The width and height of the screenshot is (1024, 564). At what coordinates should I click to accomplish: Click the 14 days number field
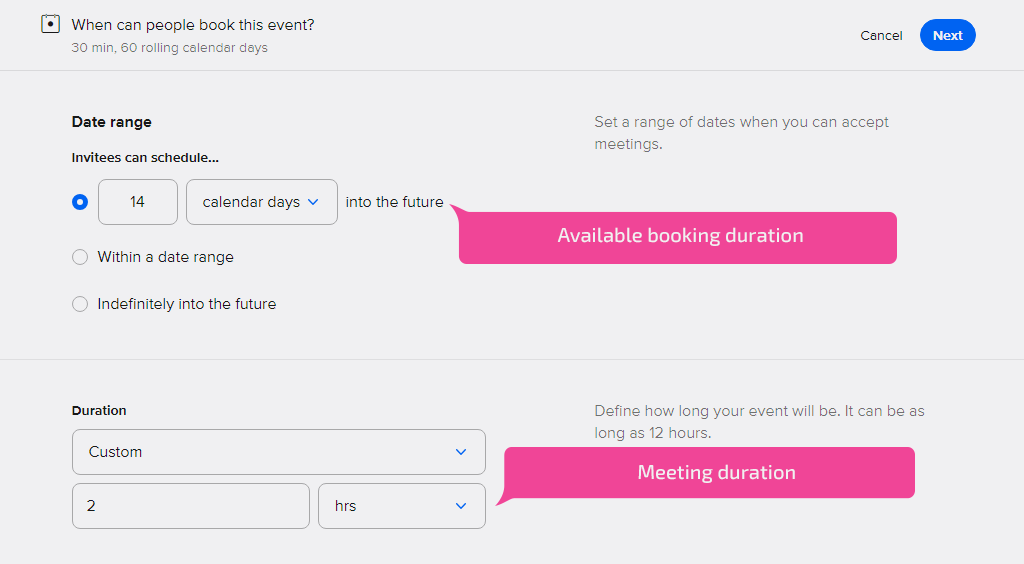[x=138, y=202]
